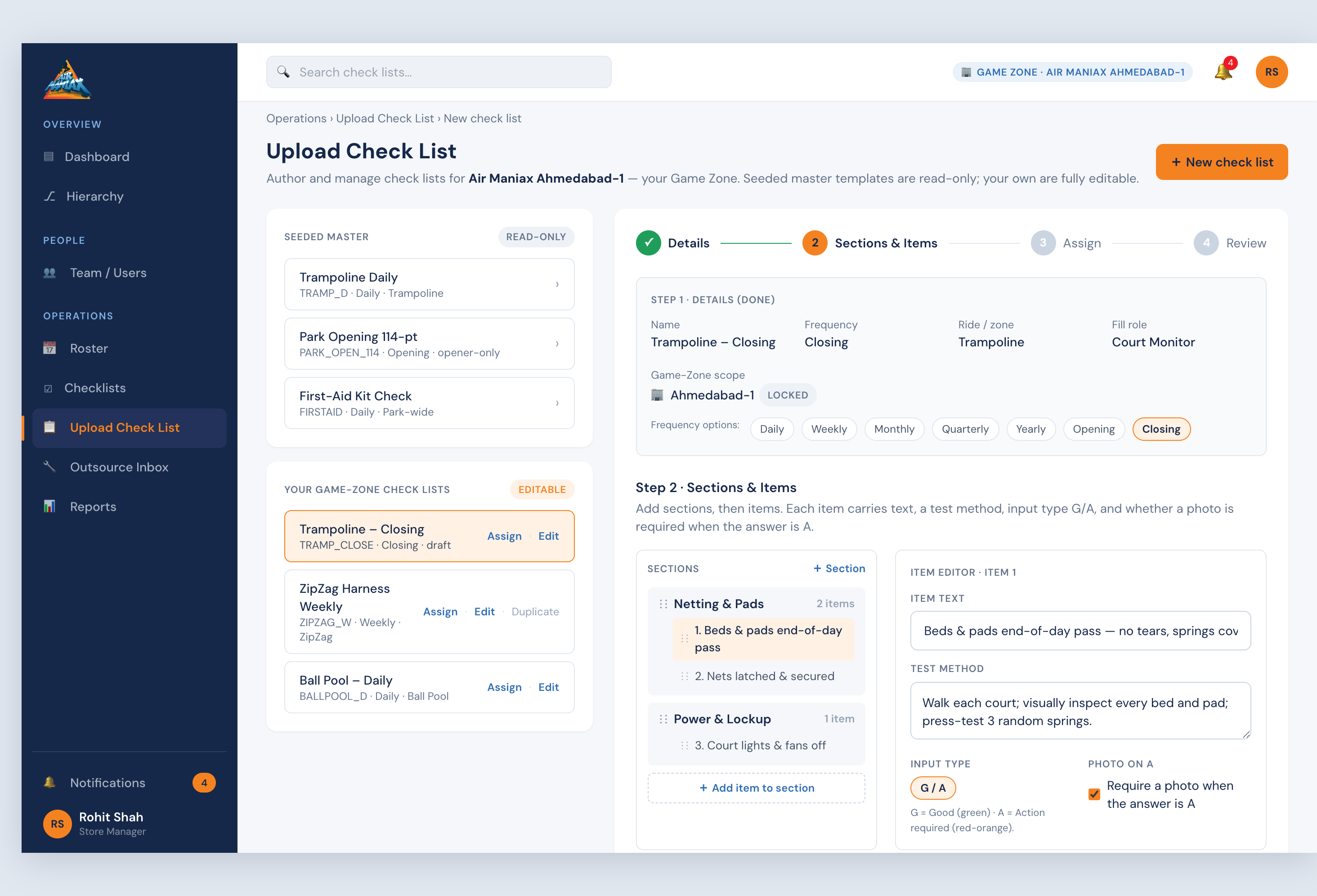Grab the Netting & Pads drag handle
Viewport: 1317px width, 896px height.
coord(663,604)
